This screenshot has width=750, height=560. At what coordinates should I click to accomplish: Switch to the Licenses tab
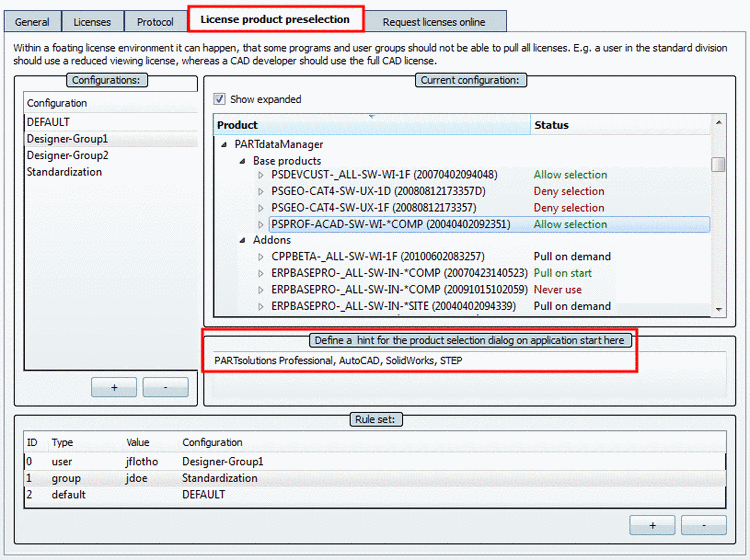[92, 22]
